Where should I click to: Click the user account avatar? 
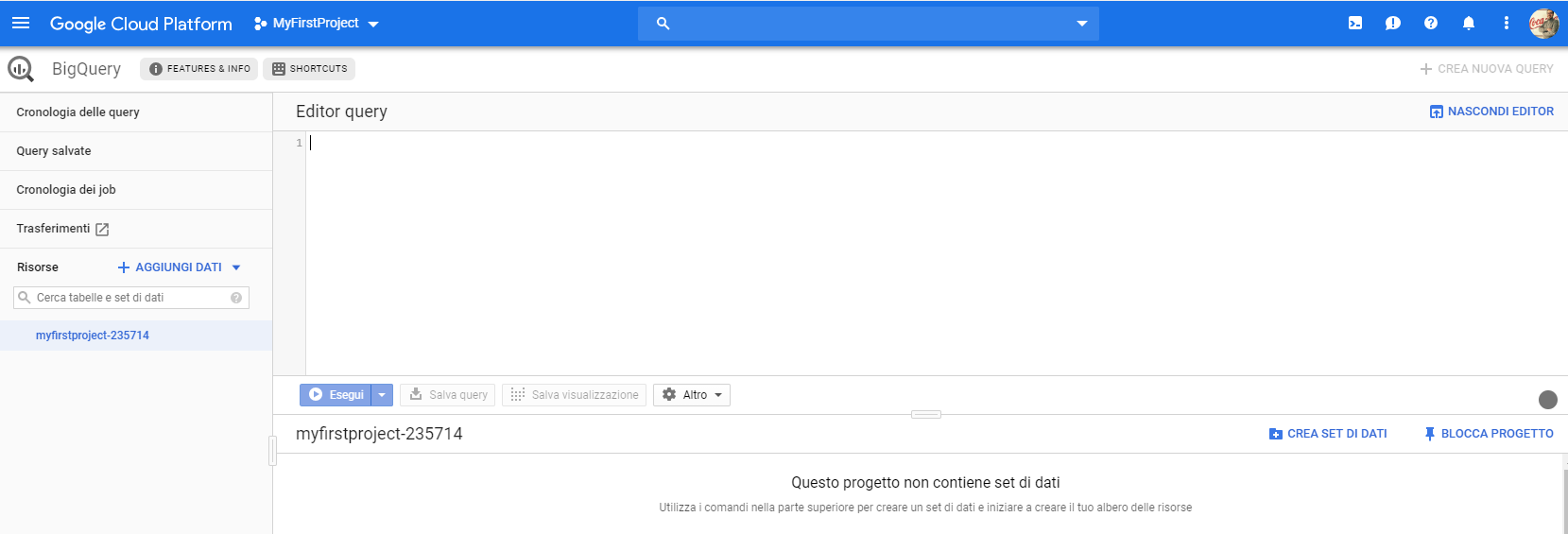(x=1544, y=23)
